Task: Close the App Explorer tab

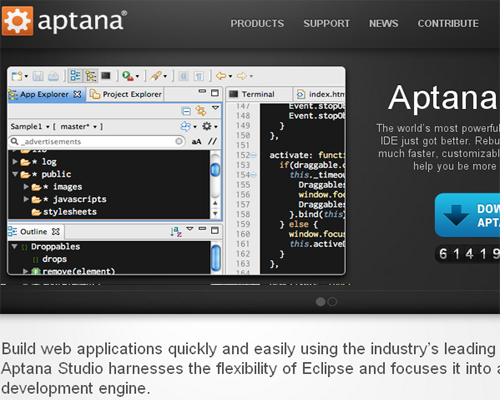Action: tap(77, 95)
